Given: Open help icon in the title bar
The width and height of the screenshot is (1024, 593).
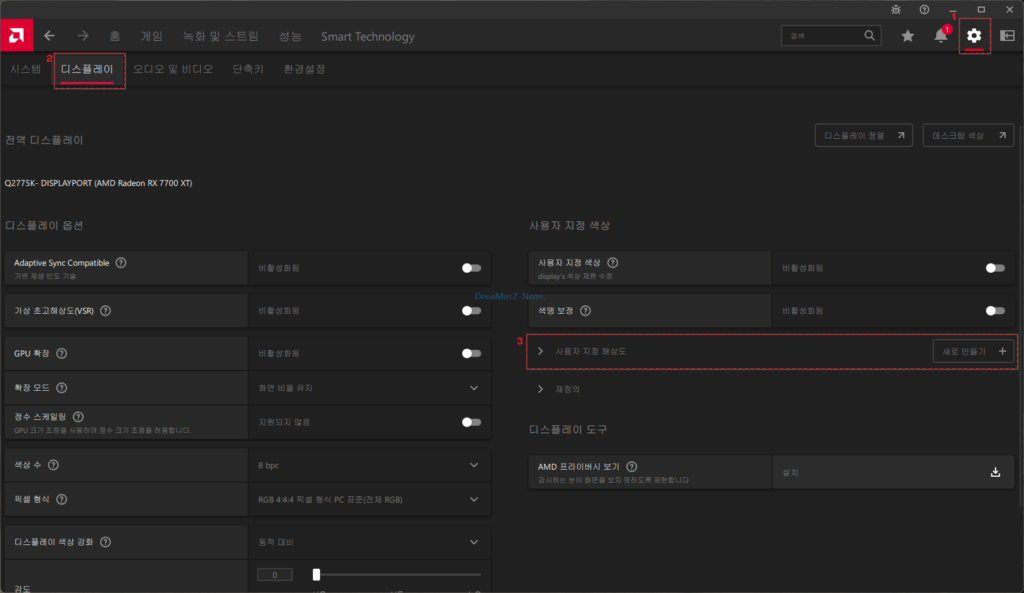Looking at the screenshot, I should (924, 10).
